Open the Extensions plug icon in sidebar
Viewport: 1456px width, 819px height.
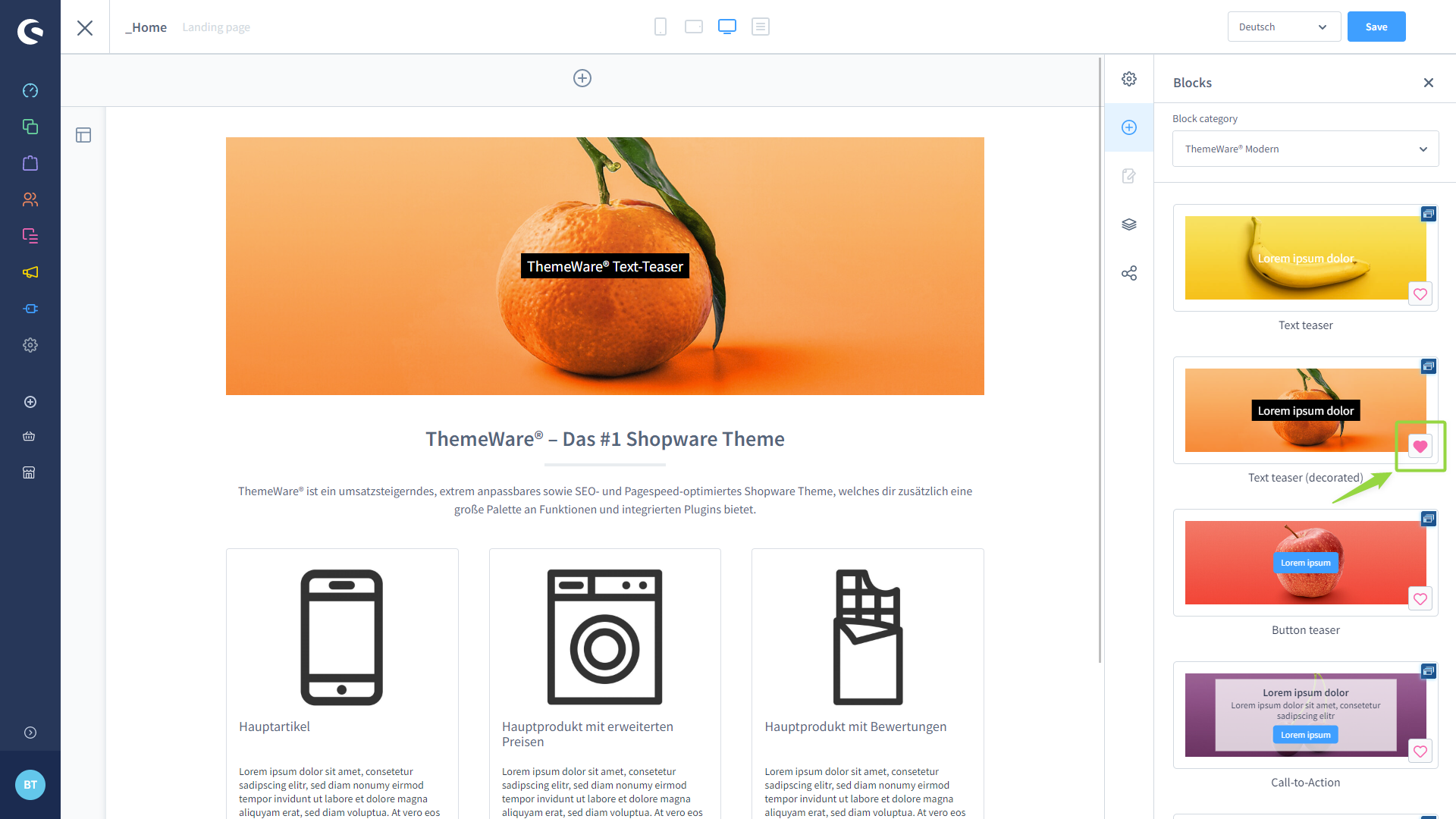[30, 309]
